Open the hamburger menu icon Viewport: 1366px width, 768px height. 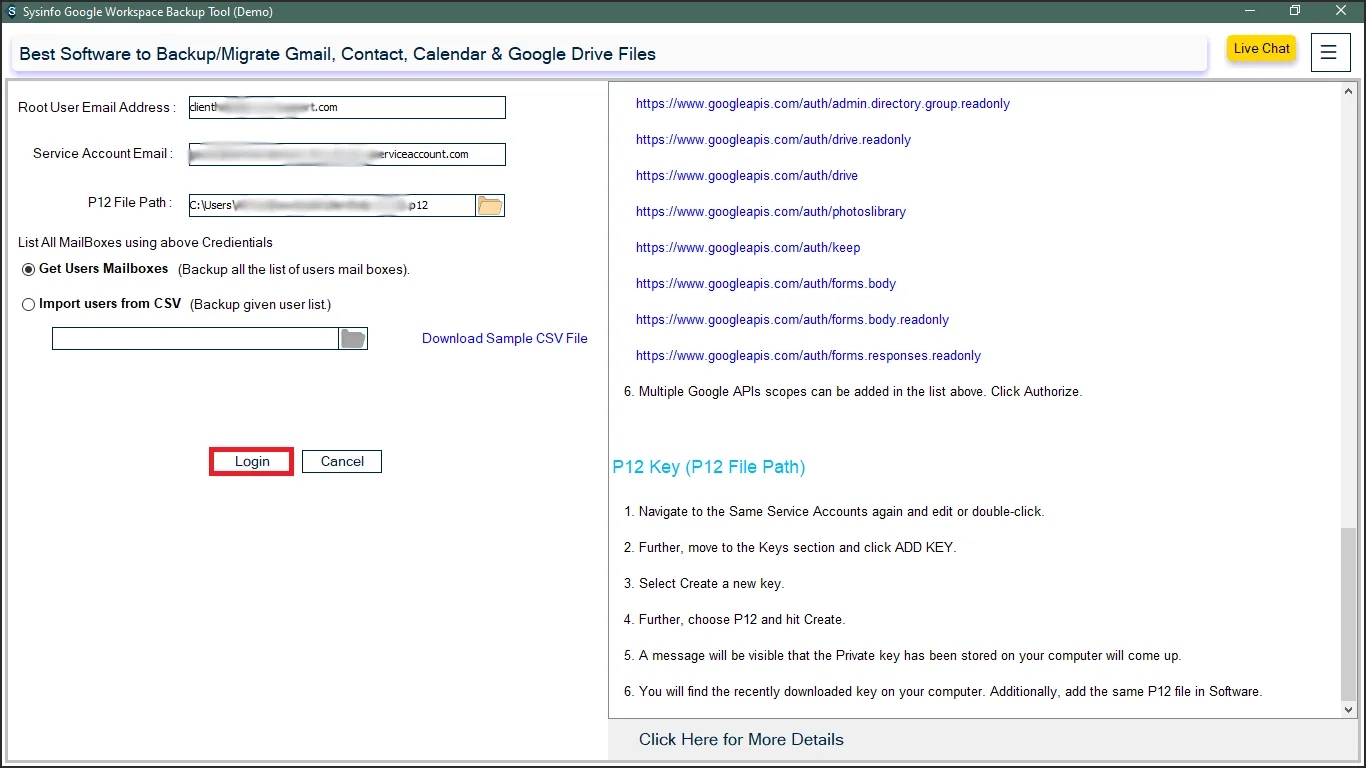[1329, 53]
